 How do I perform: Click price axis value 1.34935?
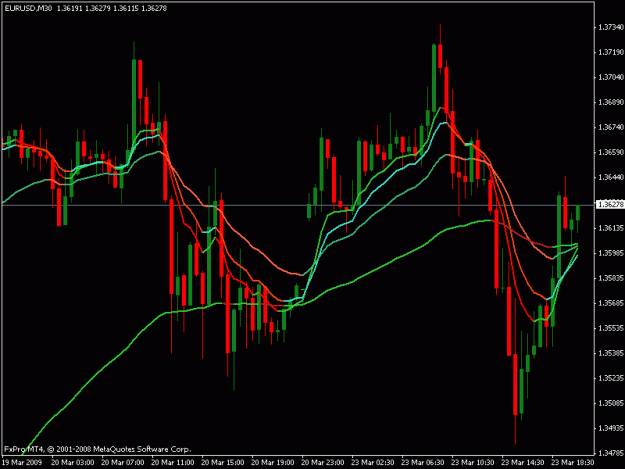point(610,428)
